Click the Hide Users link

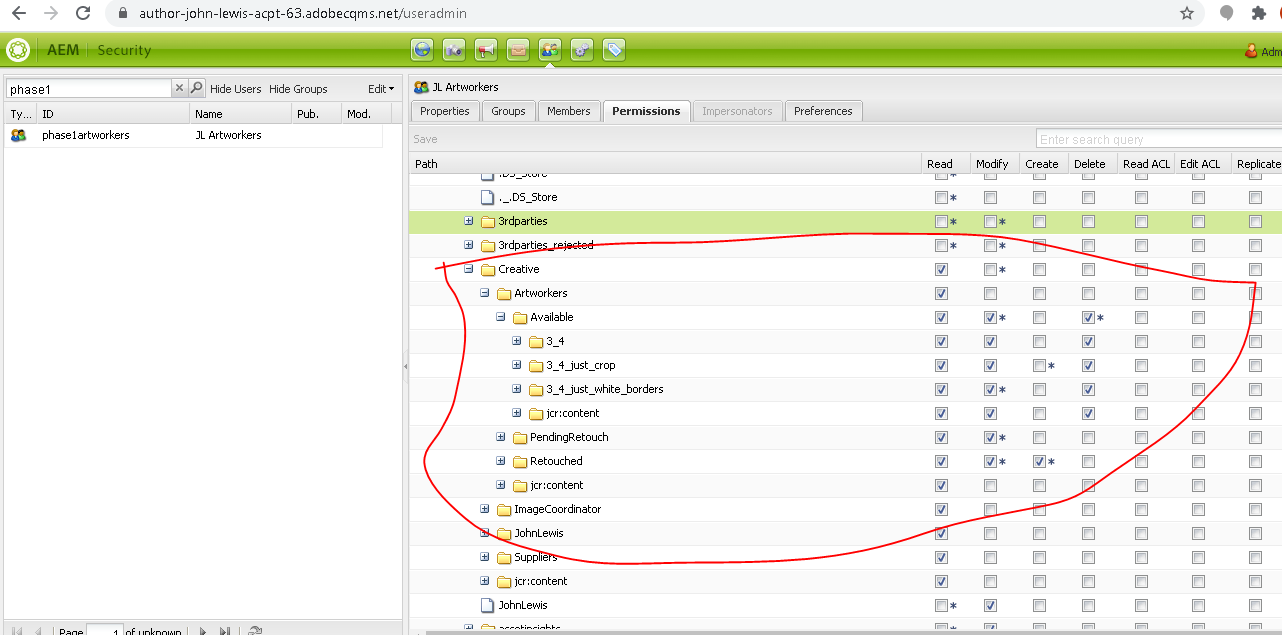(x=234, y=88)
